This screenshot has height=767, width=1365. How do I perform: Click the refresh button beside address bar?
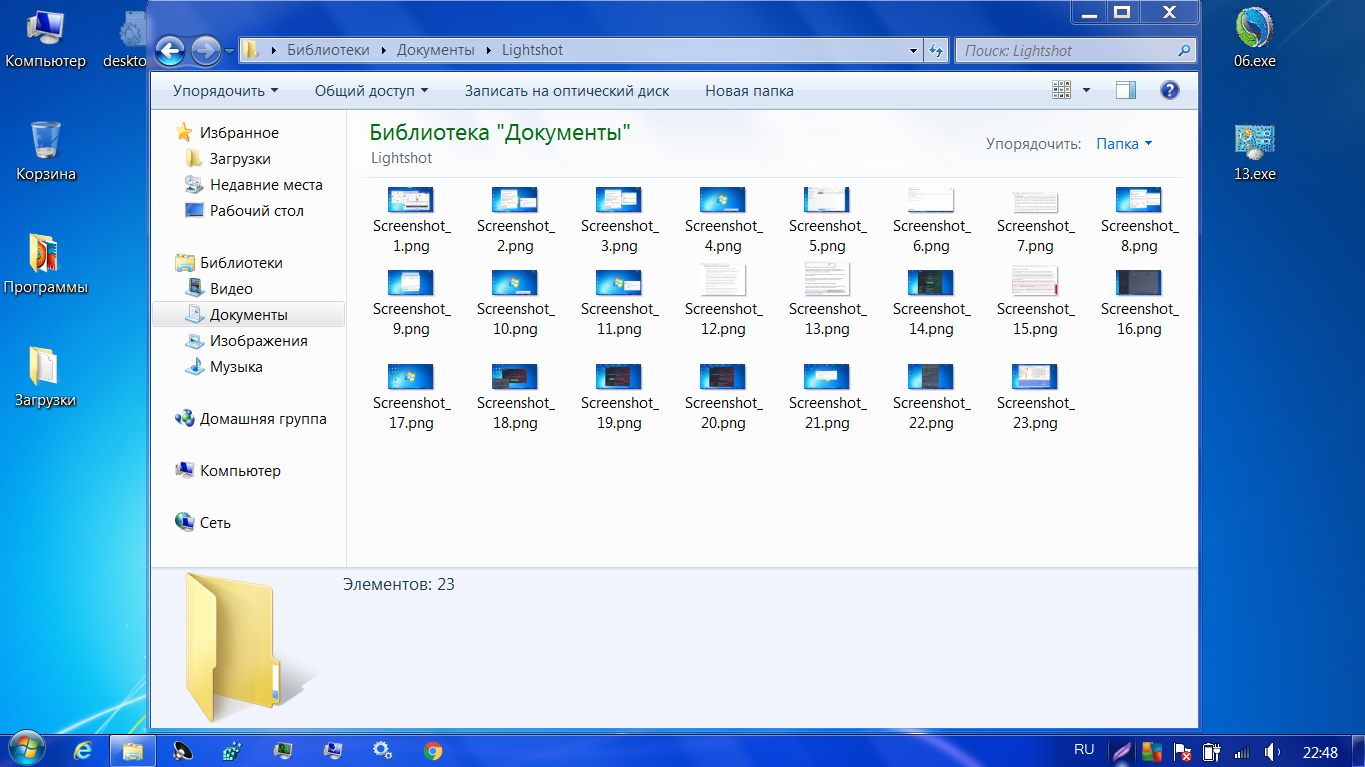[936, 50]
